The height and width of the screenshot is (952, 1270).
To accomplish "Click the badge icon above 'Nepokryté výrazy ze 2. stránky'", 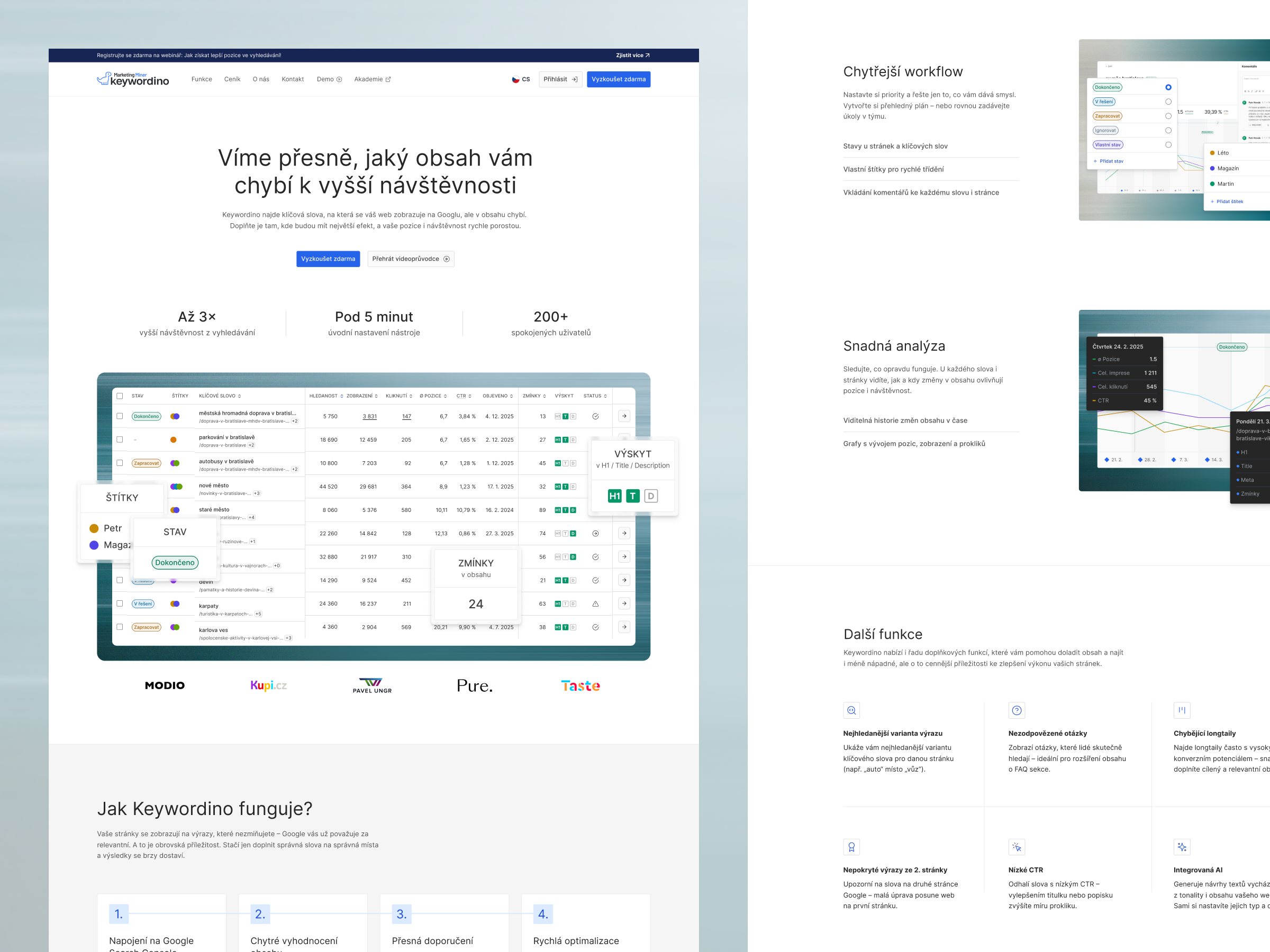I will [x=851, y=847].
